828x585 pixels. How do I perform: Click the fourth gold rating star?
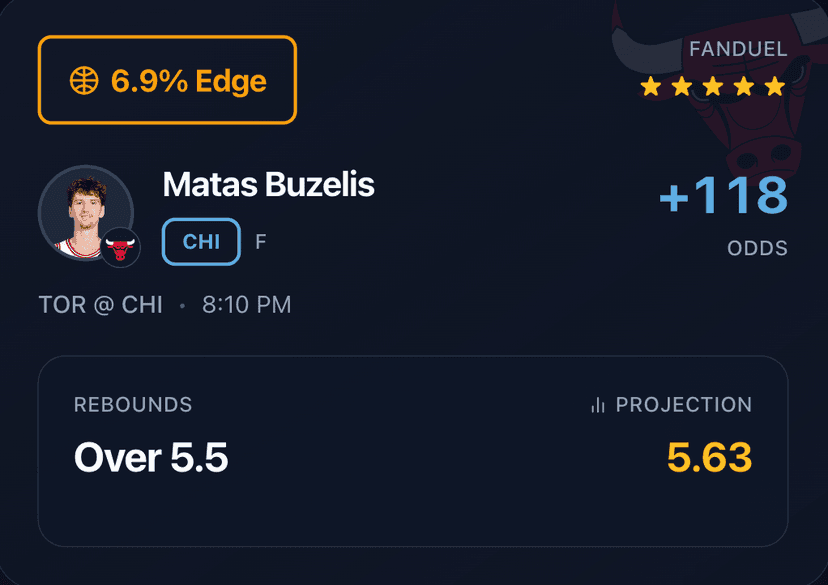(x=744, y=87)
